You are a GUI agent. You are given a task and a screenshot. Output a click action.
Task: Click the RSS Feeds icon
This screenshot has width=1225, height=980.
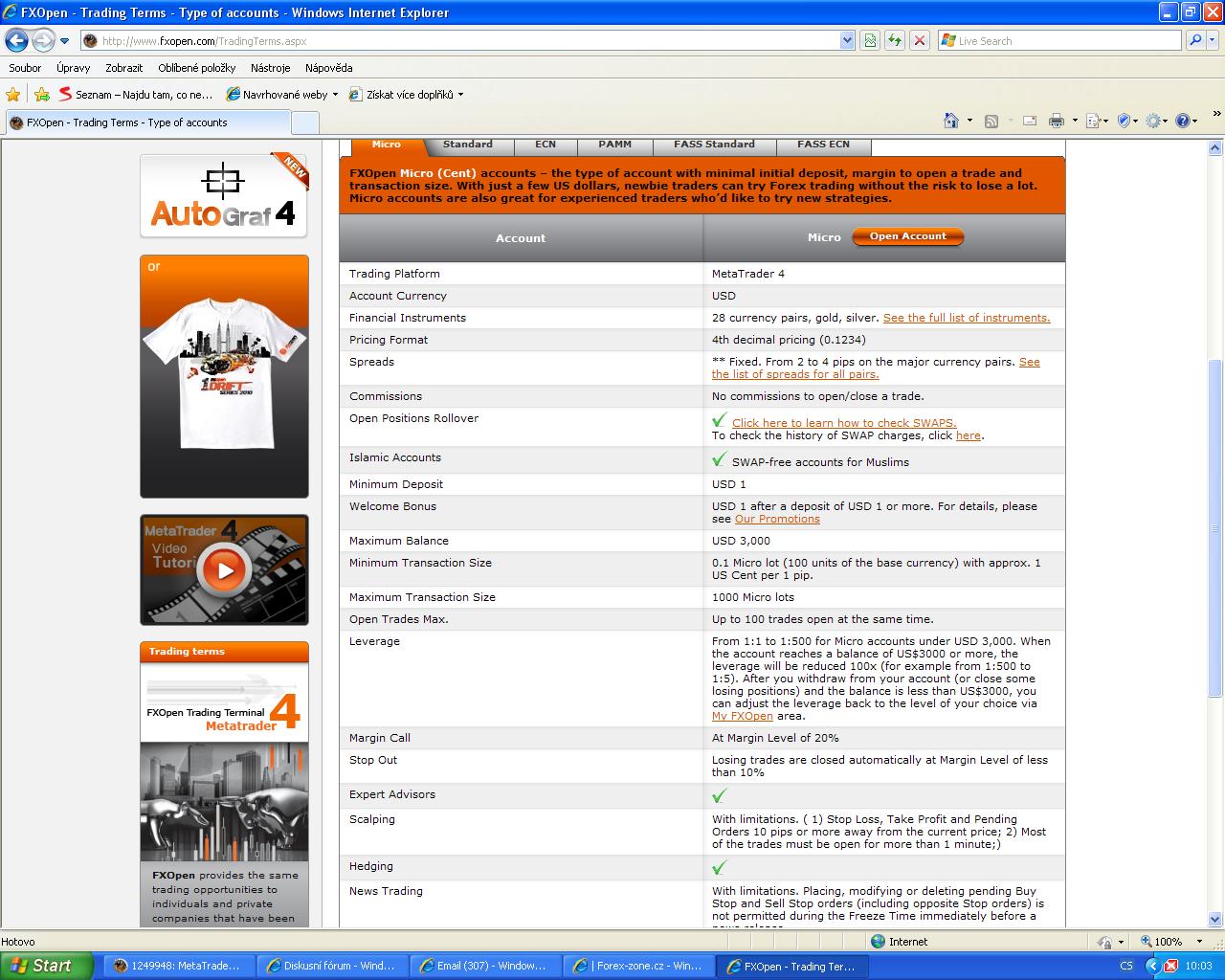[991, 121]
